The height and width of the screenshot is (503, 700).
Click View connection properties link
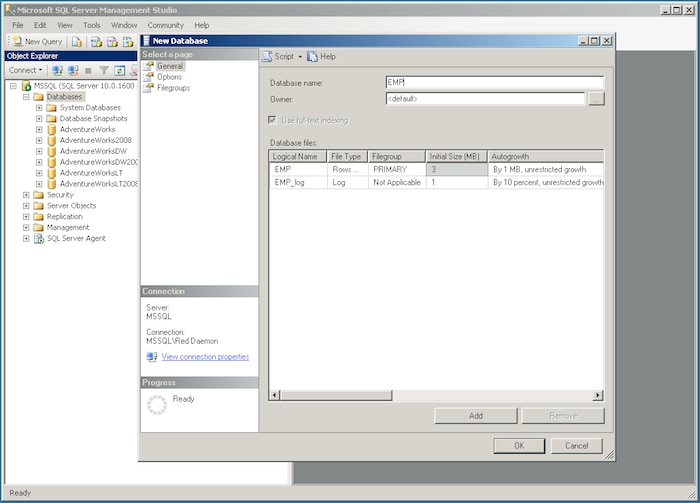tap(205, 357)
